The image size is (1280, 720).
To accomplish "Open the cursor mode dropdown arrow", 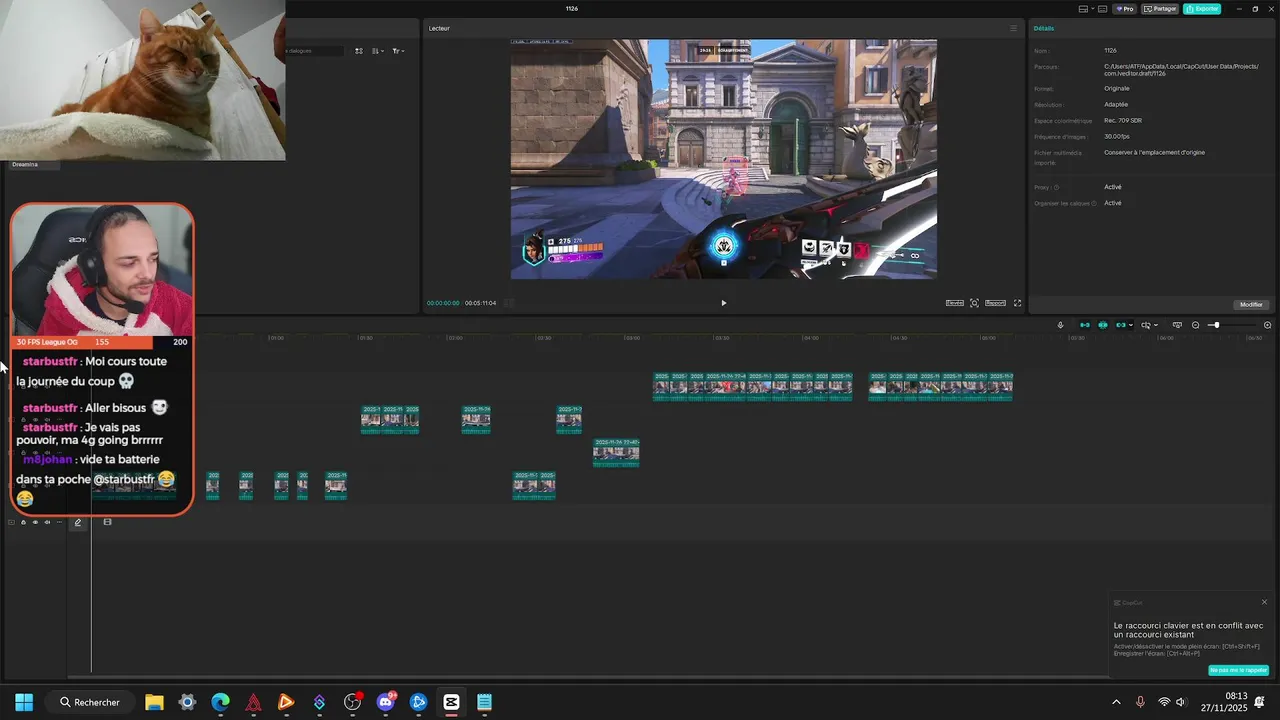I will 1156,325.
